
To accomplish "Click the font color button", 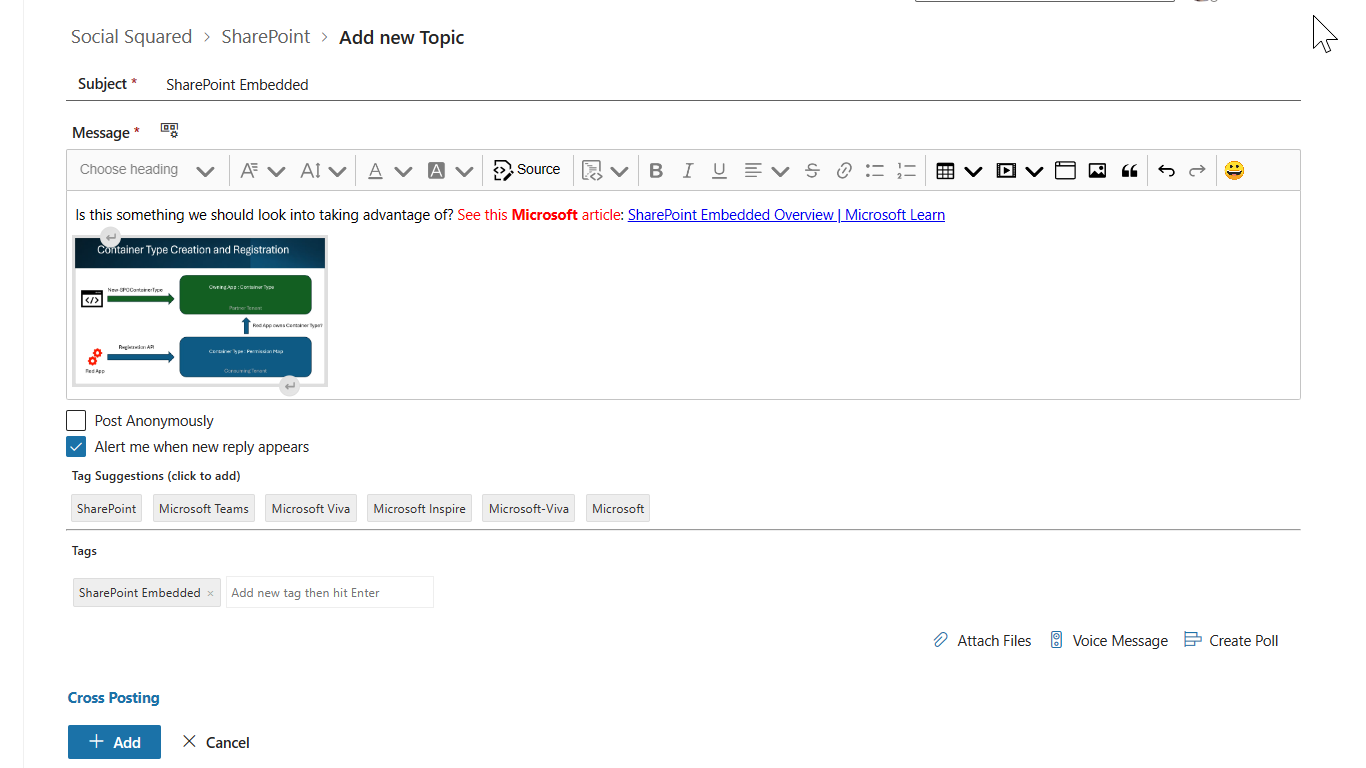I will [375, 171].
